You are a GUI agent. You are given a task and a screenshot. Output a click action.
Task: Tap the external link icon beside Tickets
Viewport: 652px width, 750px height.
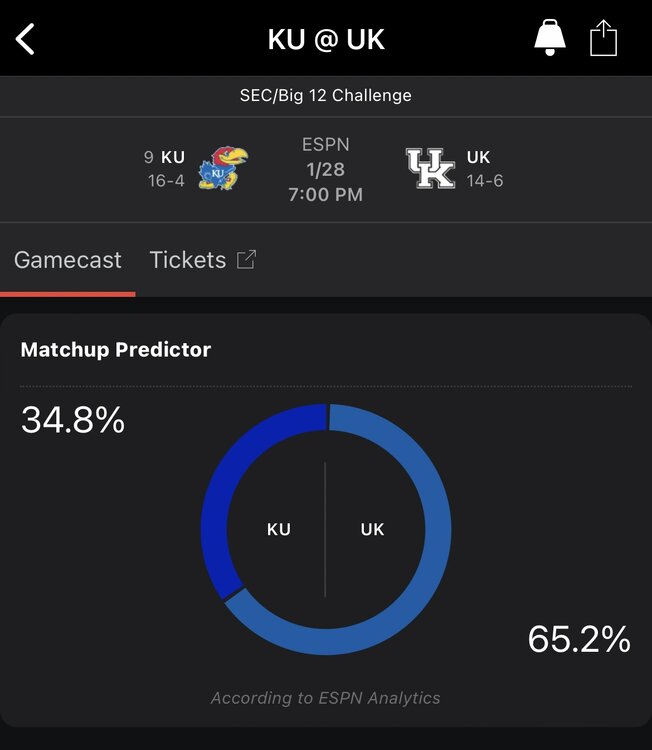click(246, 259)
